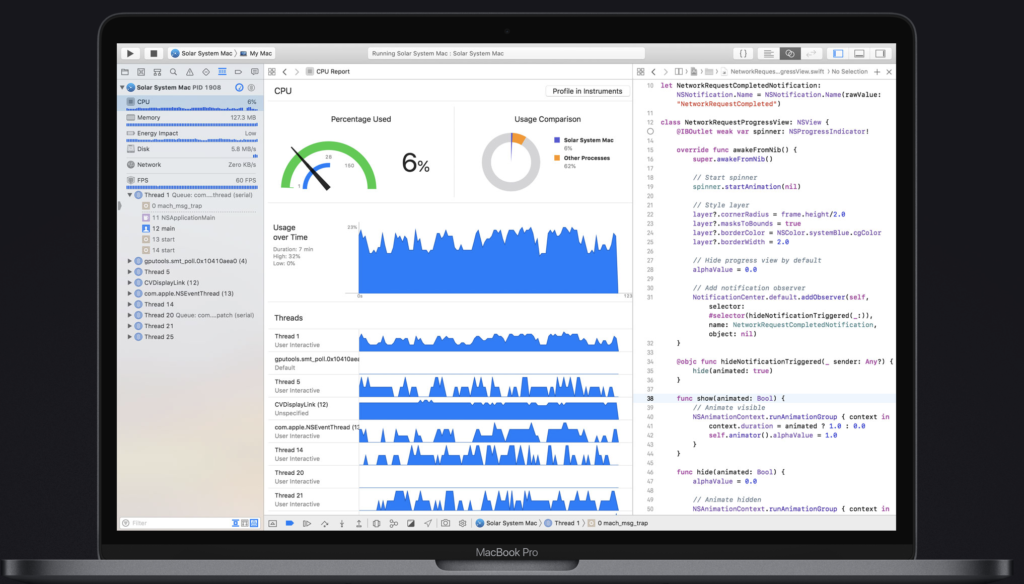
Task: Collapse Solar System Mac process disclosure triangle
Action: (x=123, y=88)
